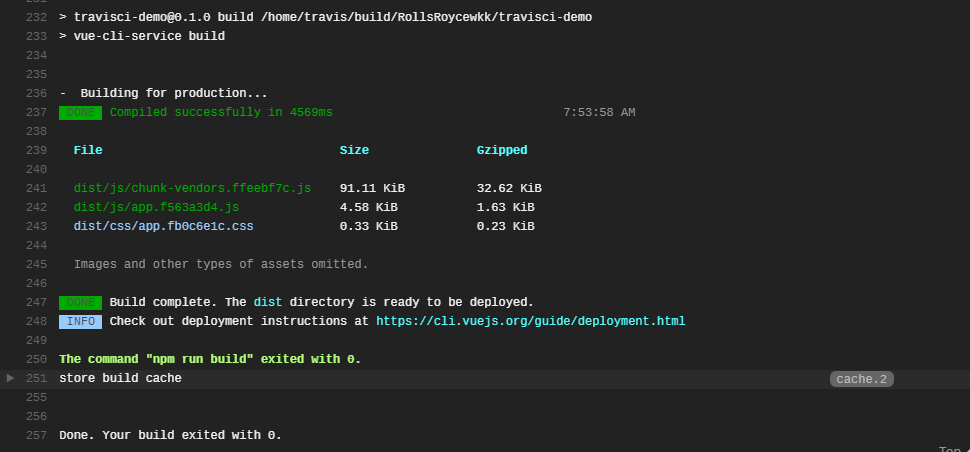Viewport: 970px width, 452px height.
Task: Click 'The command "npm run build" exited with 0.'
Action: point(210,359)
